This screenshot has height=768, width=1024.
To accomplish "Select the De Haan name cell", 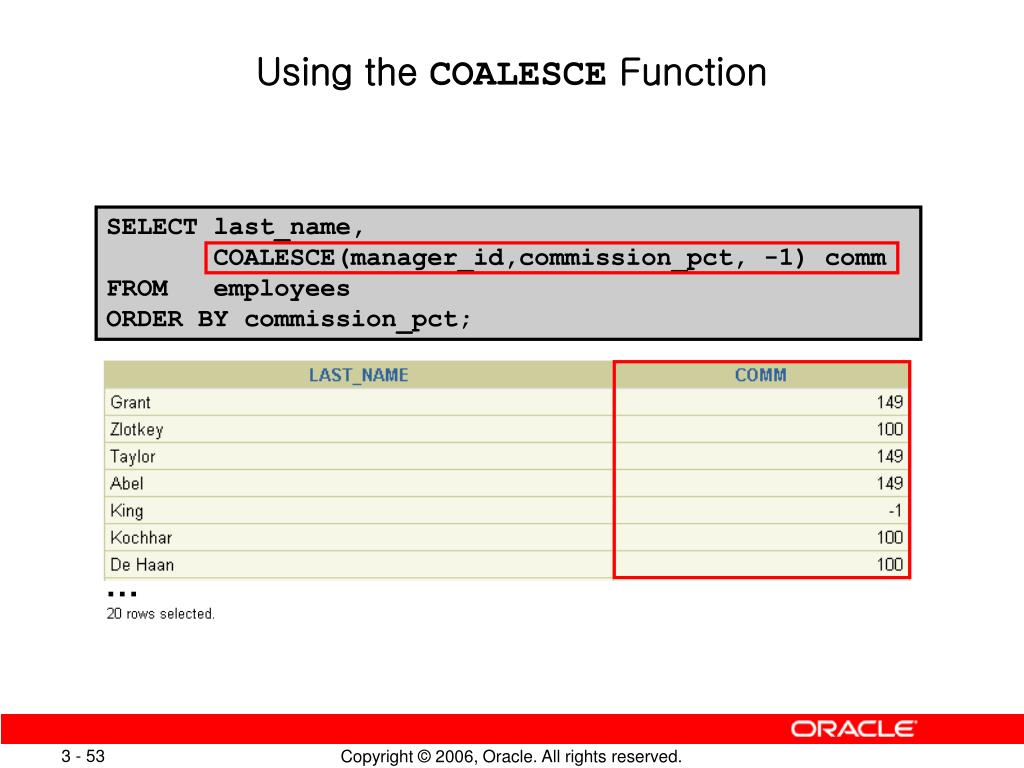I will pos(359,565).
